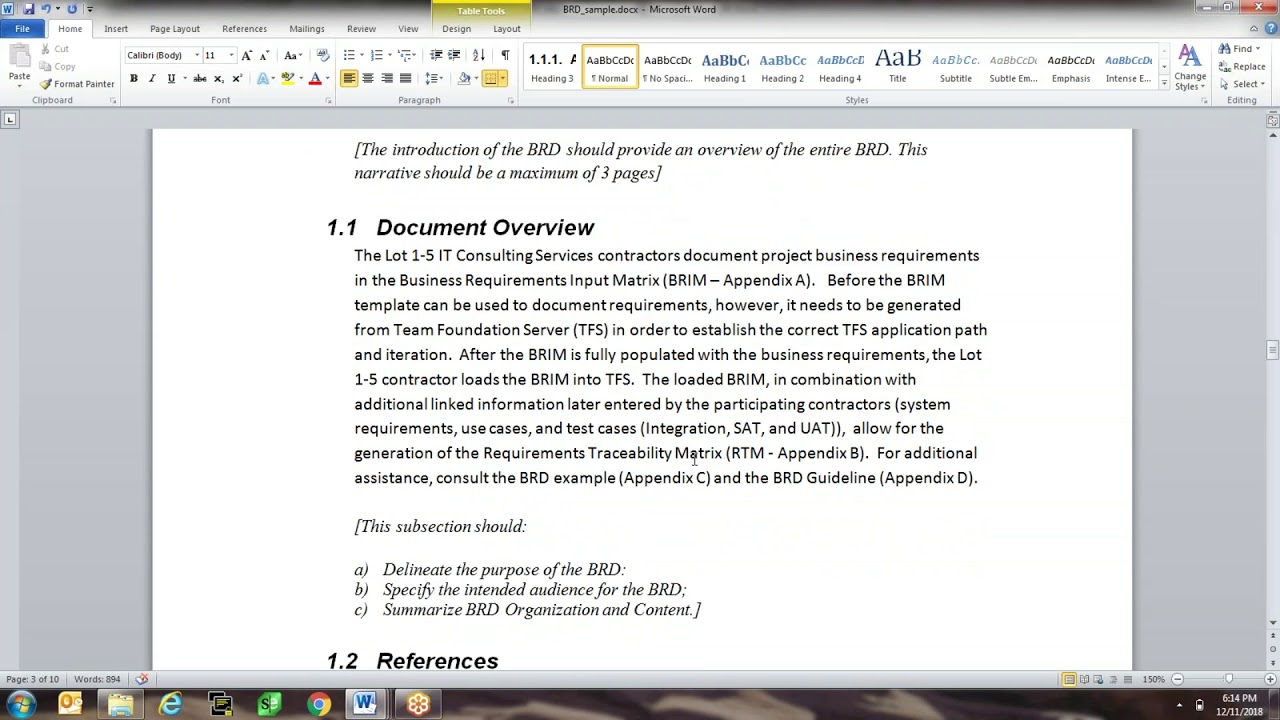The width and height of the screenshot is (1280, 720).
Task: Open Chrome from taskbar
Action: pos(318,704)
